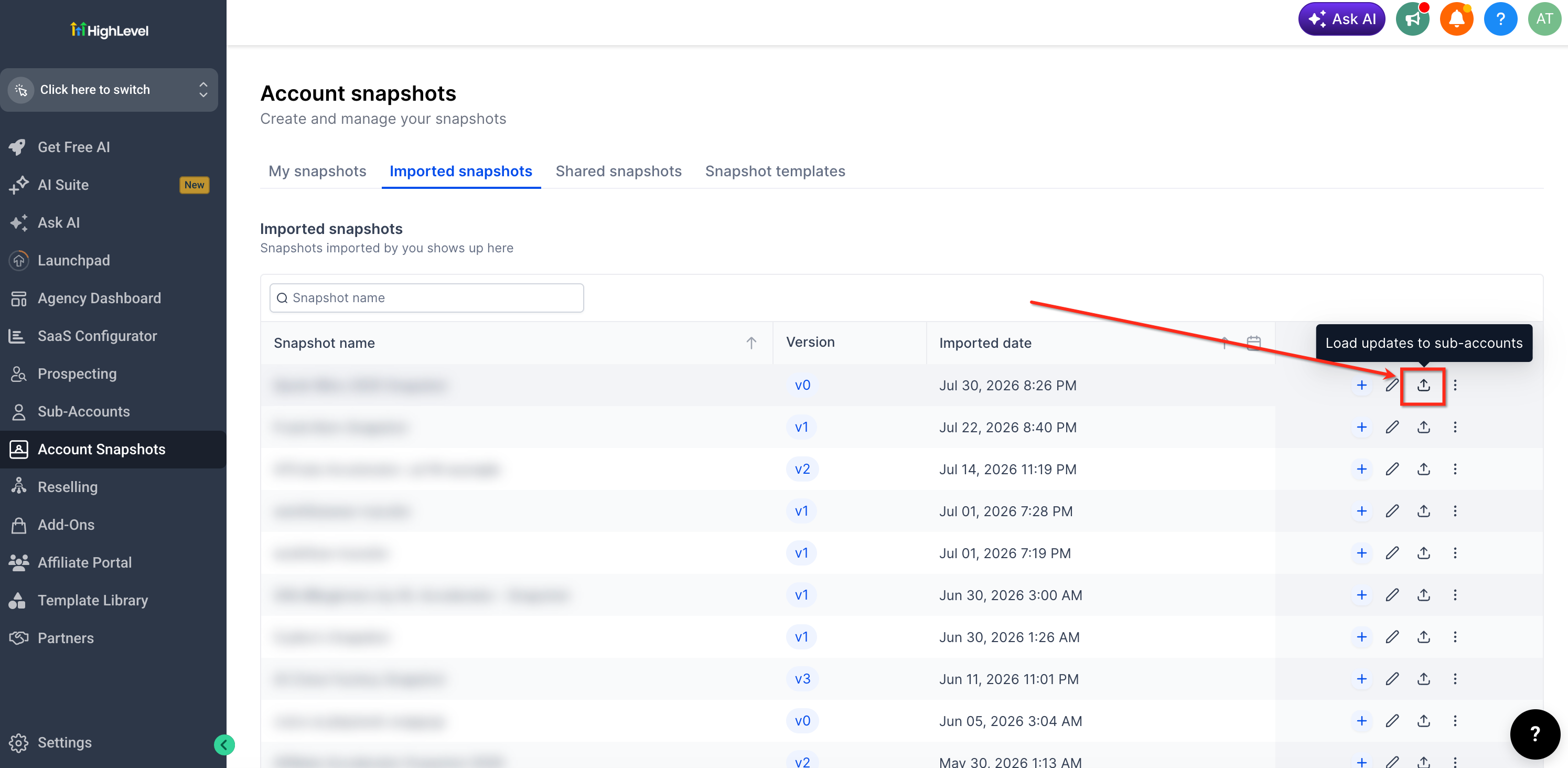This screenshot has height=768, width=1568.
Task: Click the Version column header
Action: coord(810,342)
